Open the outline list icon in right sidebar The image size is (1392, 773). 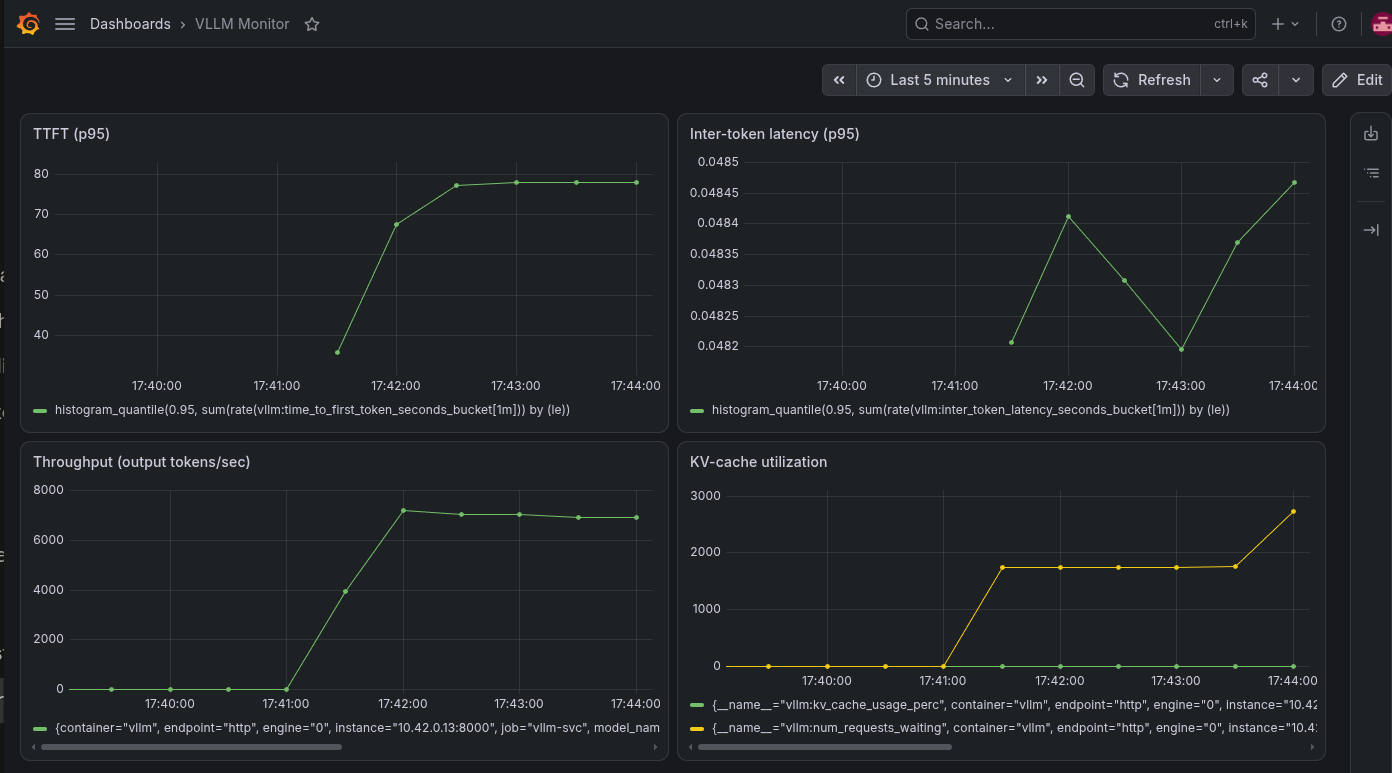pos(1371,173)
